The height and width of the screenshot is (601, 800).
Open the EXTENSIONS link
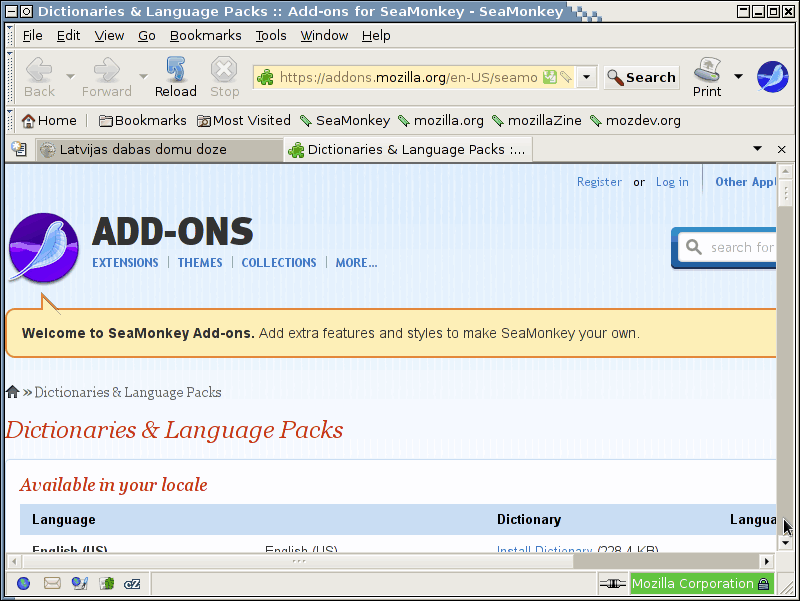pos(125,263)
